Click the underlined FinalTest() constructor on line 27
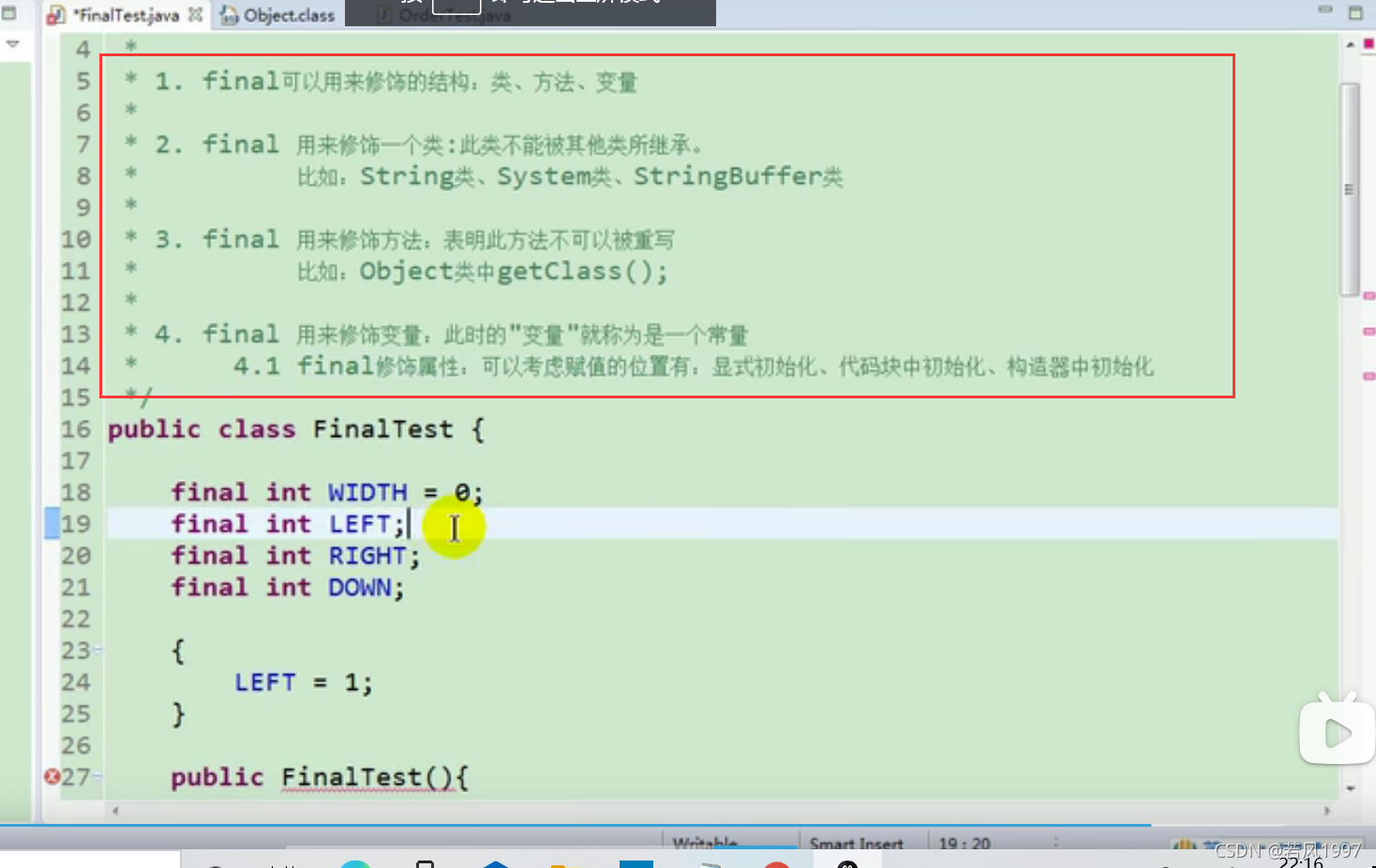This screenshot has height=868, width=1376. tap(367, 777)
